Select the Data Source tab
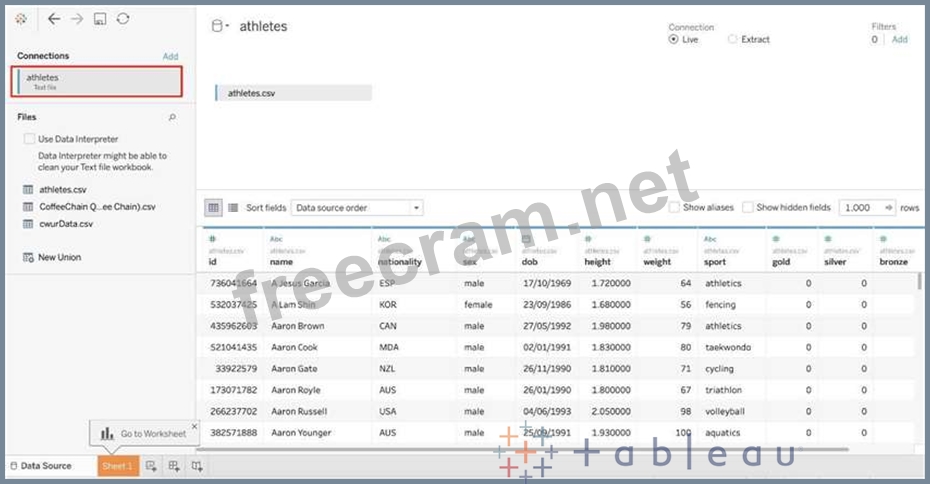 (x=40, y=466)
